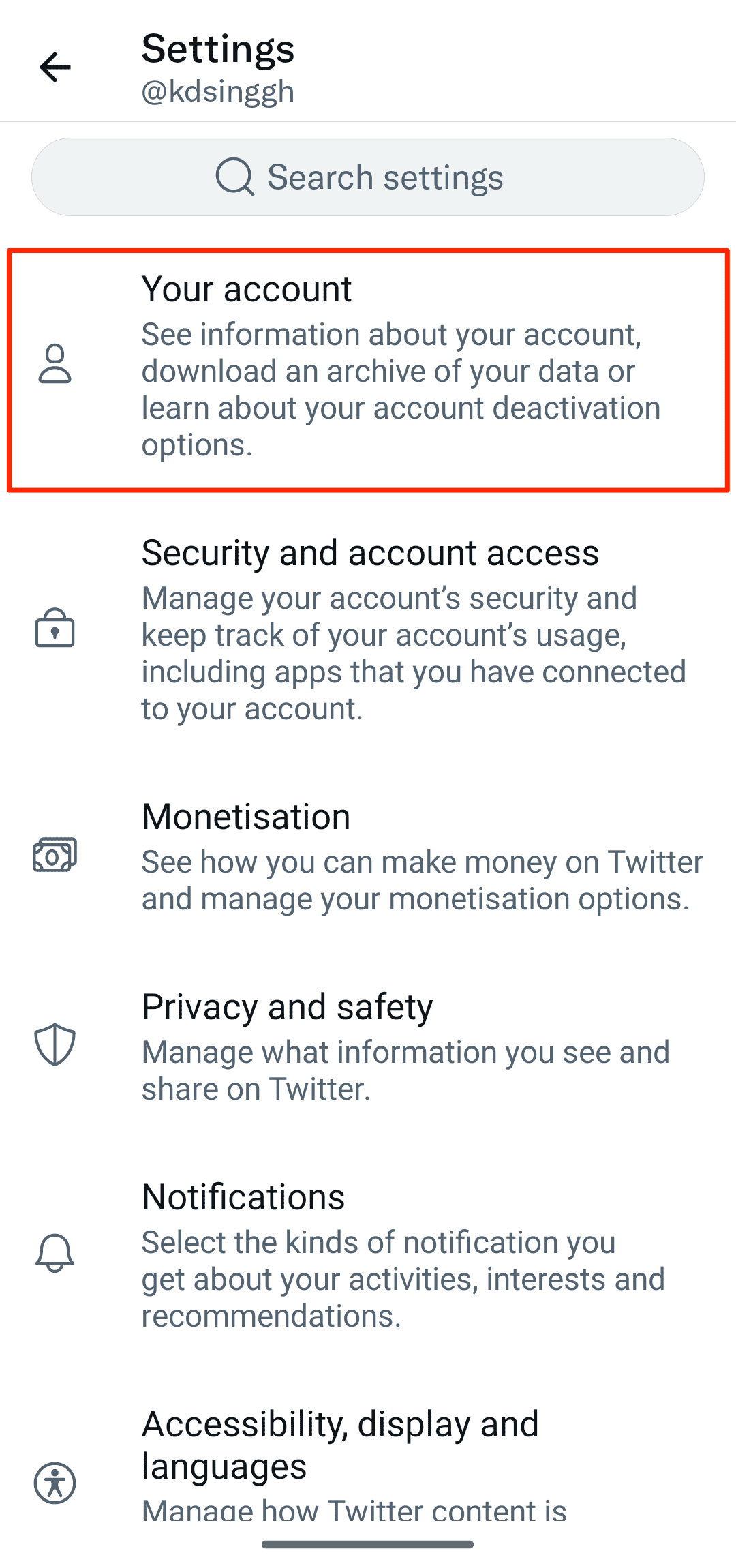The image size is (736, 1568).
Task: Tap the back arrow icon
Action: pyautogui.click(x=55, y=67)
